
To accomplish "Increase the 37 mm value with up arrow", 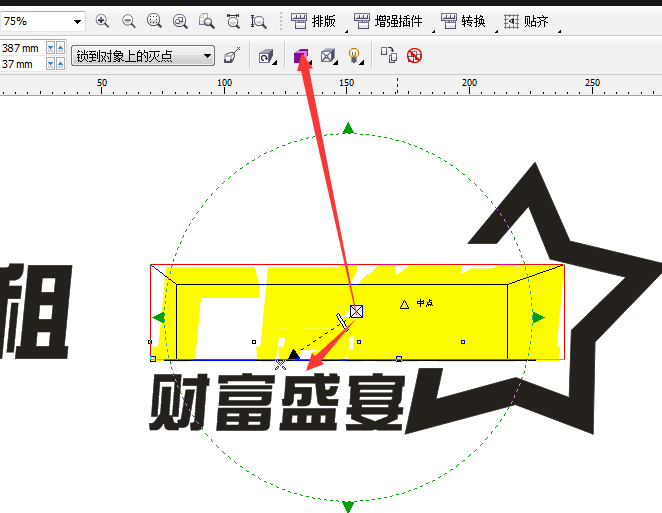I will (x=60, y=64).
